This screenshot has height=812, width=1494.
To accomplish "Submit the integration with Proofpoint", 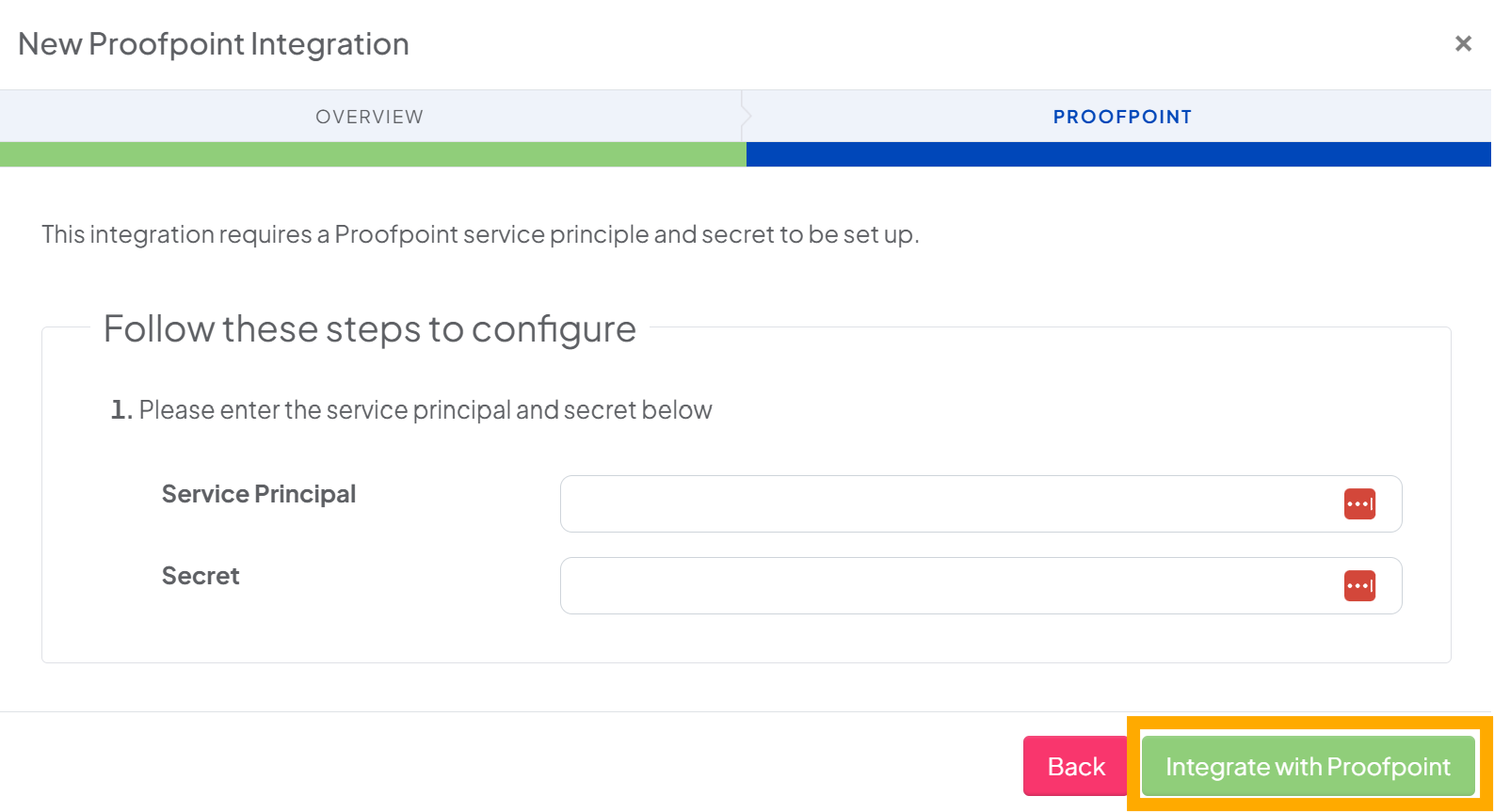I will 1306,766.
